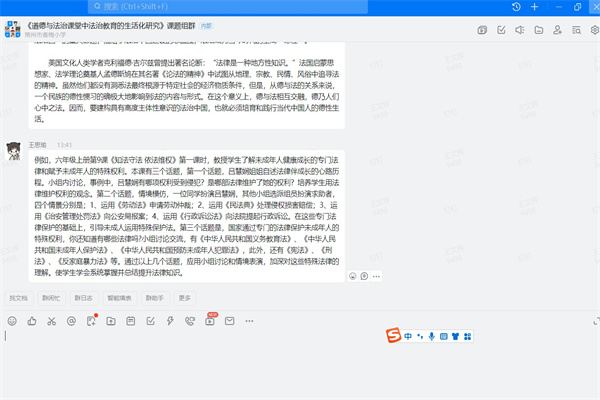Expand the 更多 quick actions button

click(185, 298)
